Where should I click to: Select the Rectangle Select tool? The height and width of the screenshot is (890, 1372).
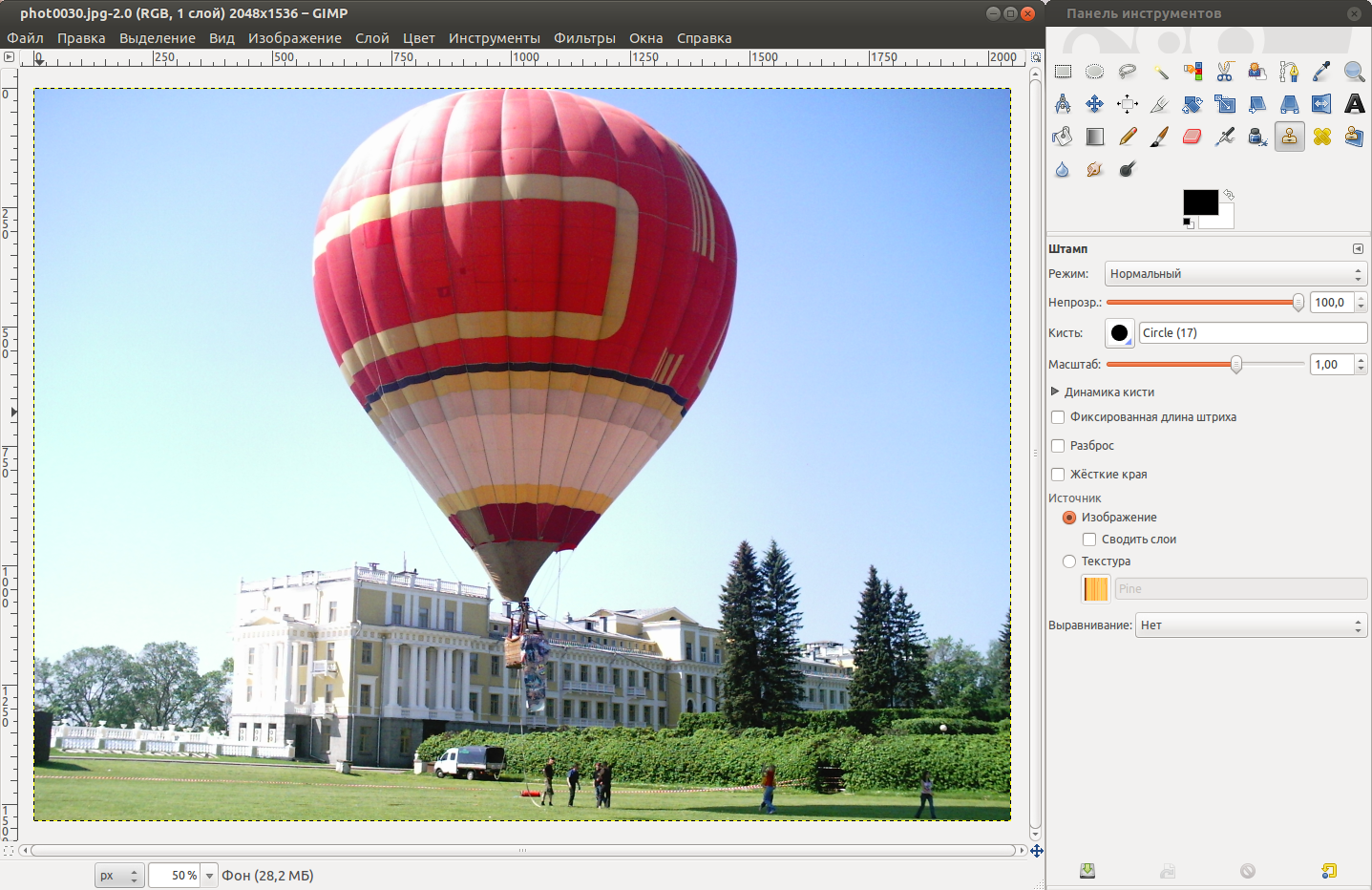point(1063,72)
